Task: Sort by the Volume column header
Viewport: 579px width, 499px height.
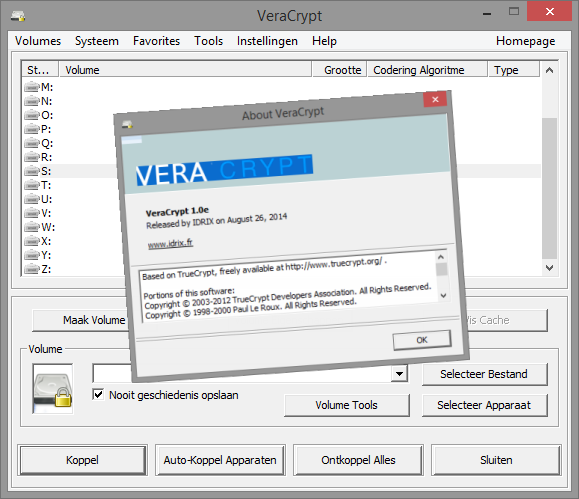Action: point(185,70)
